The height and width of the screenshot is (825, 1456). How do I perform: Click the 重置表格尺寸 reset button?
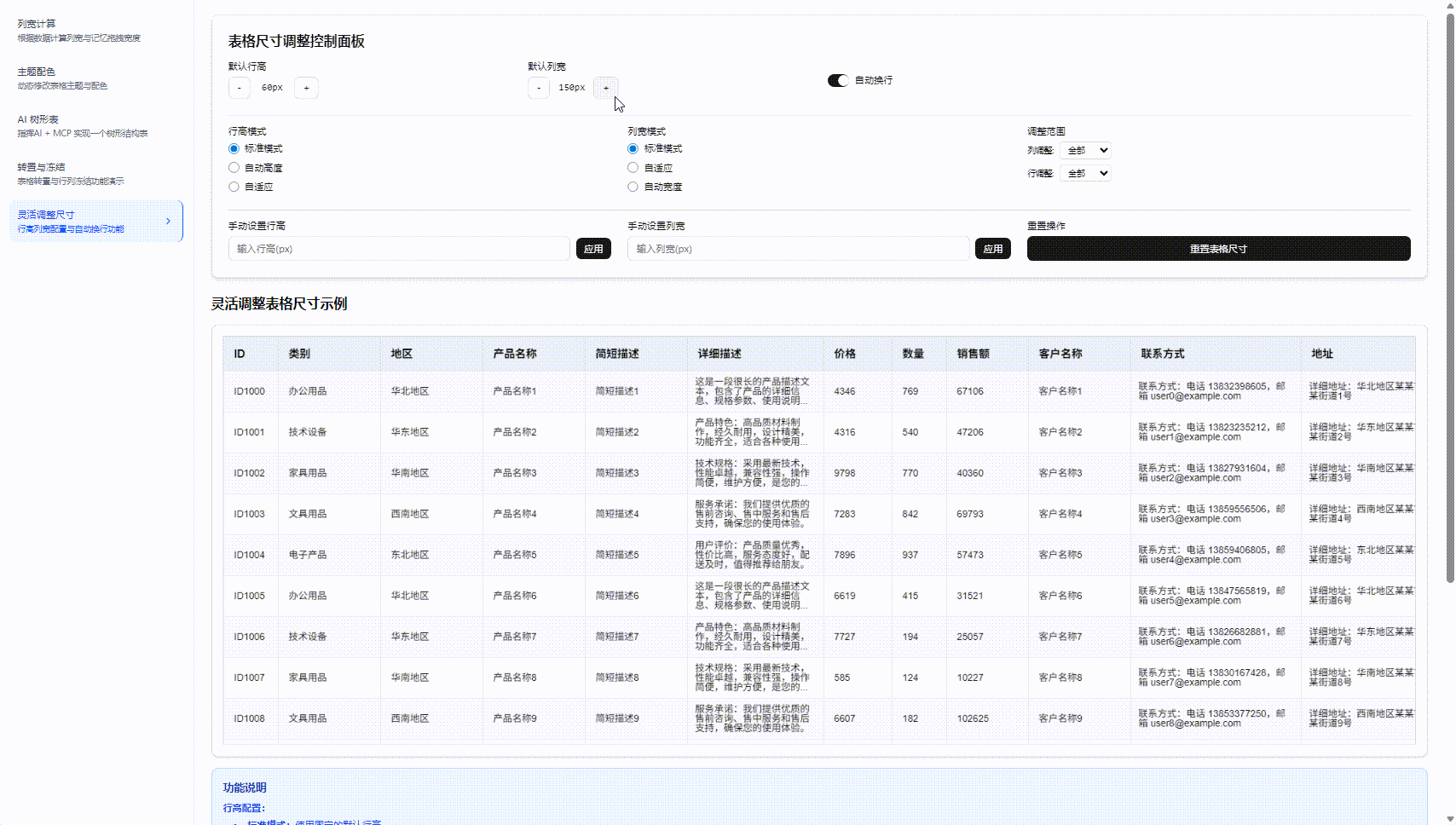[x=1219, y=249]
